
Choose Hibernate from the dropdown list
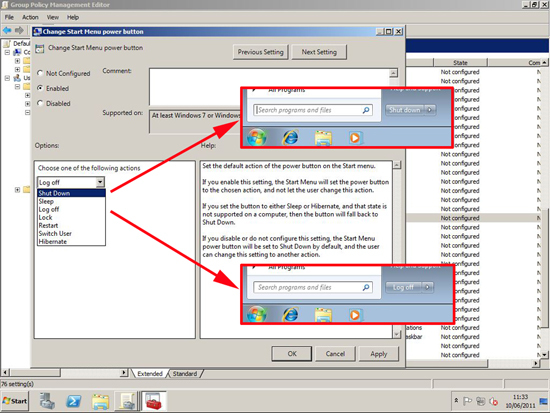tap(53, 242)
